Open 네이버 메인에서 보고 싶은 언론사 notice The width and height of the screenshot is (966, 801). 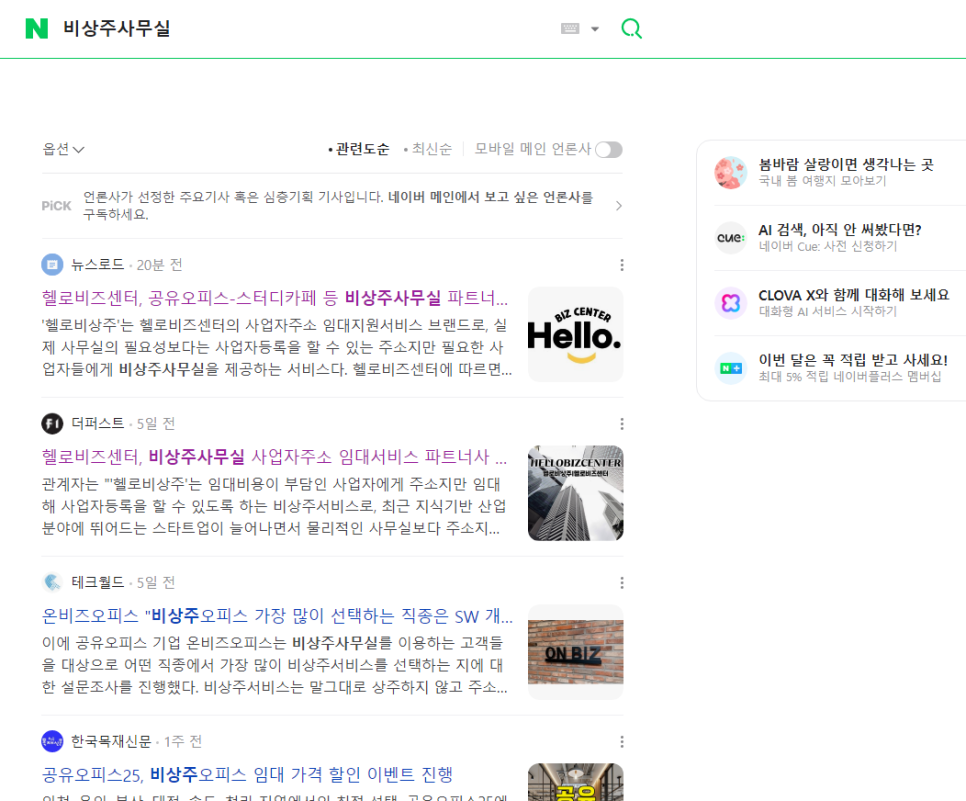pos(490,197)
